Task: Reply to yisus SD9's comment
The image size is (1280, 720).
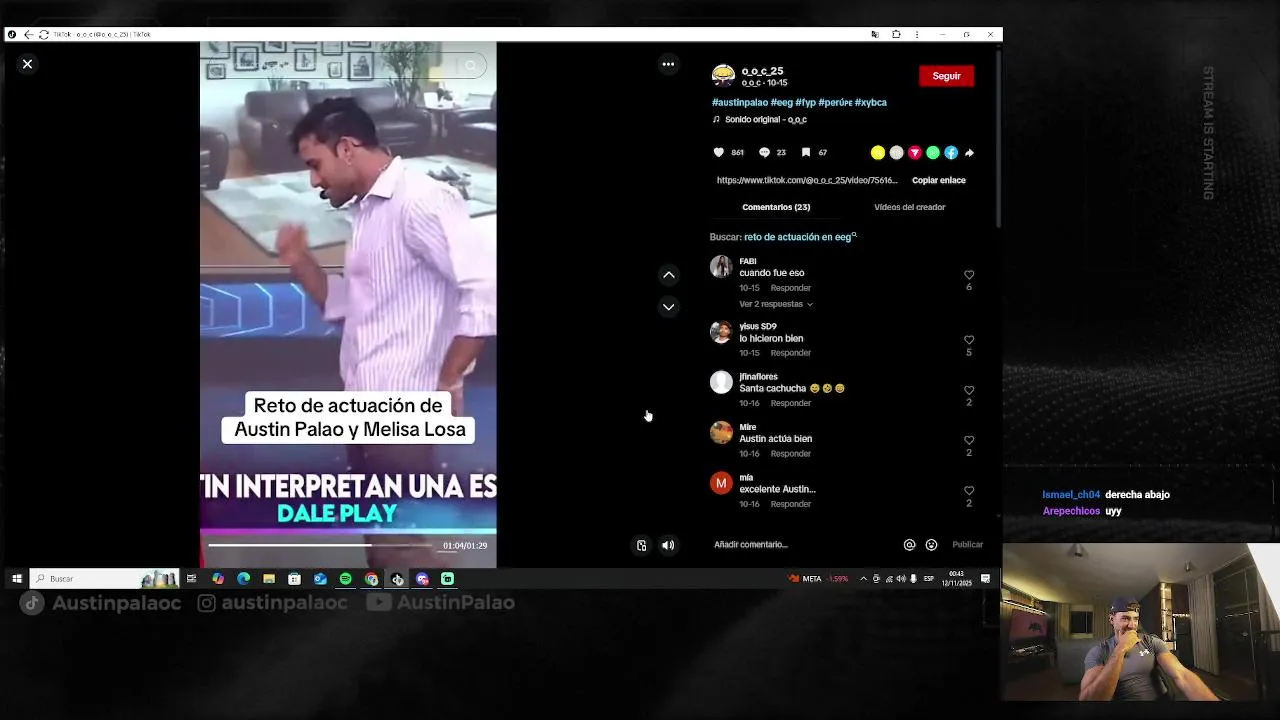Action: 790,353
